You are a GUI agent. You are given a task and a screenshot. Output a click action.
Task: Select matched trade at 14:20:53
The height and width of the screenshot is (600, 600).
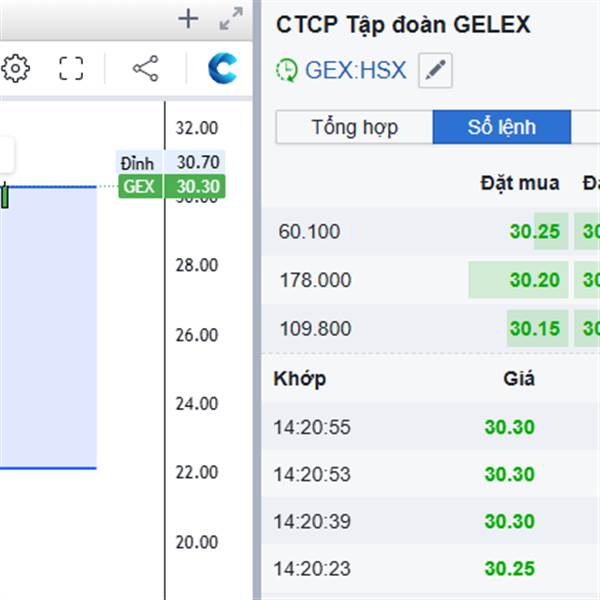point(430,474)
